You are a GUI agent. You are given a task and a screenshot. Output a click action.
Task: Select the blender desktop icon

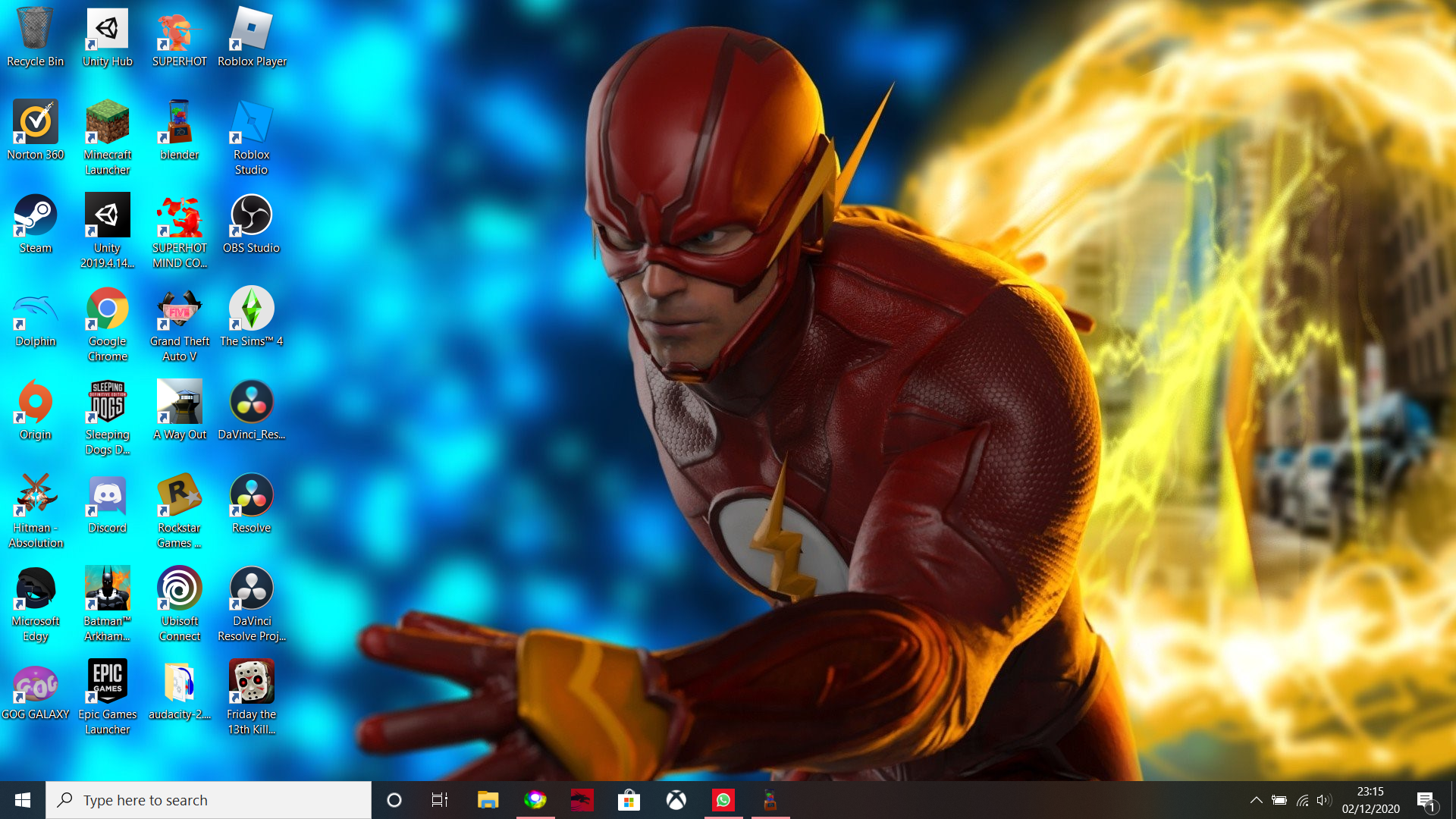pos(179,130)
